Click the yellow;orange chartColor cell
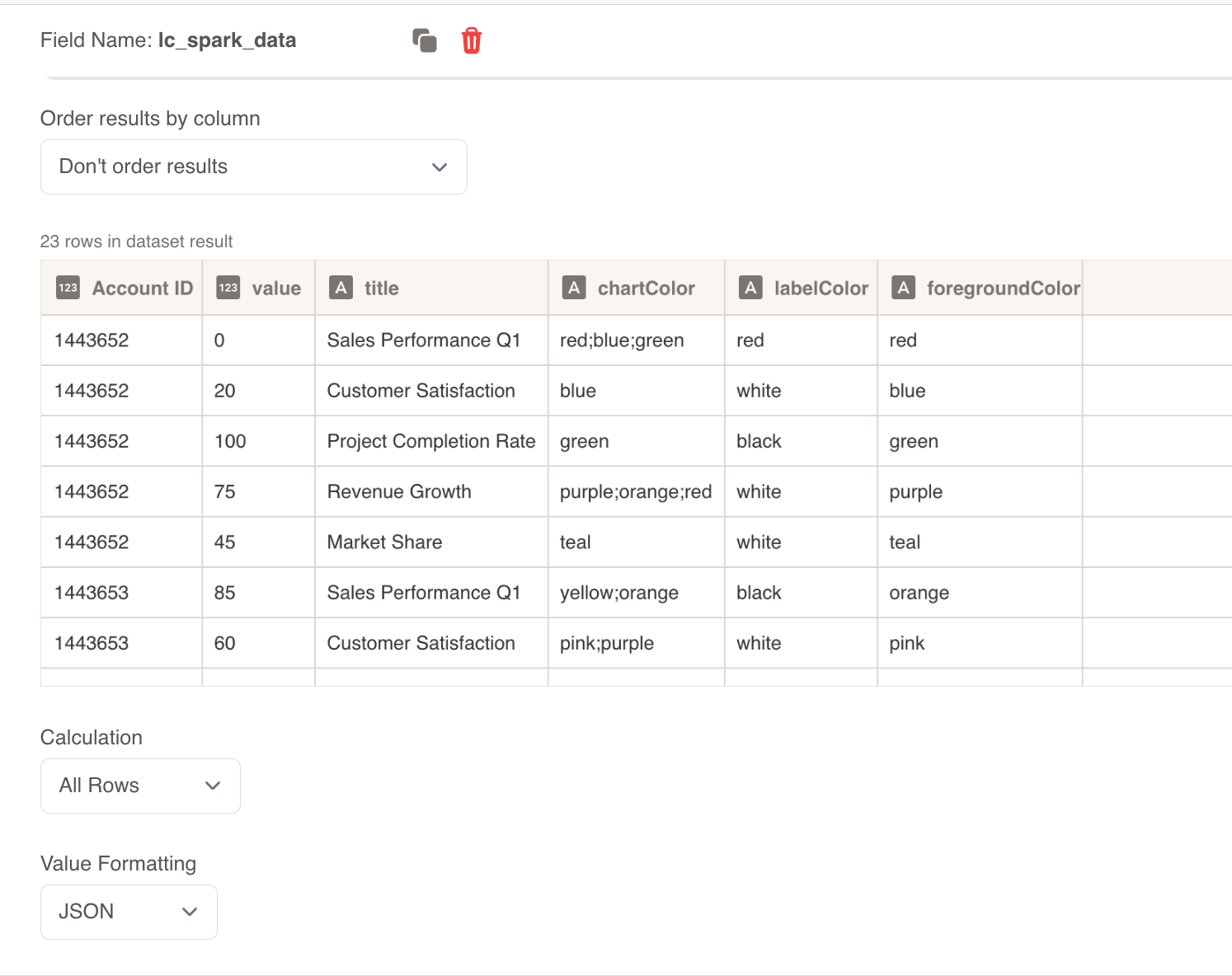 636,593
